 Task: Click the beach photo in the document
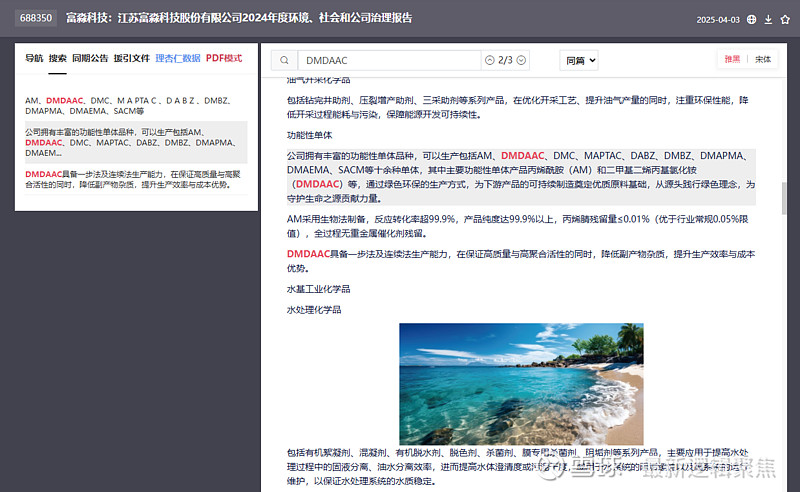[521, 384]
